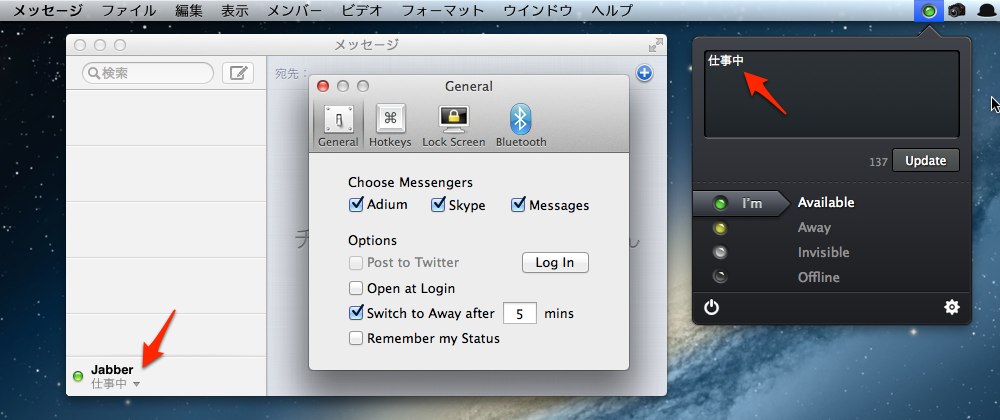Set status to Invisible
This screenshot has width=1000, height=420.
click(x=823, y=252)
